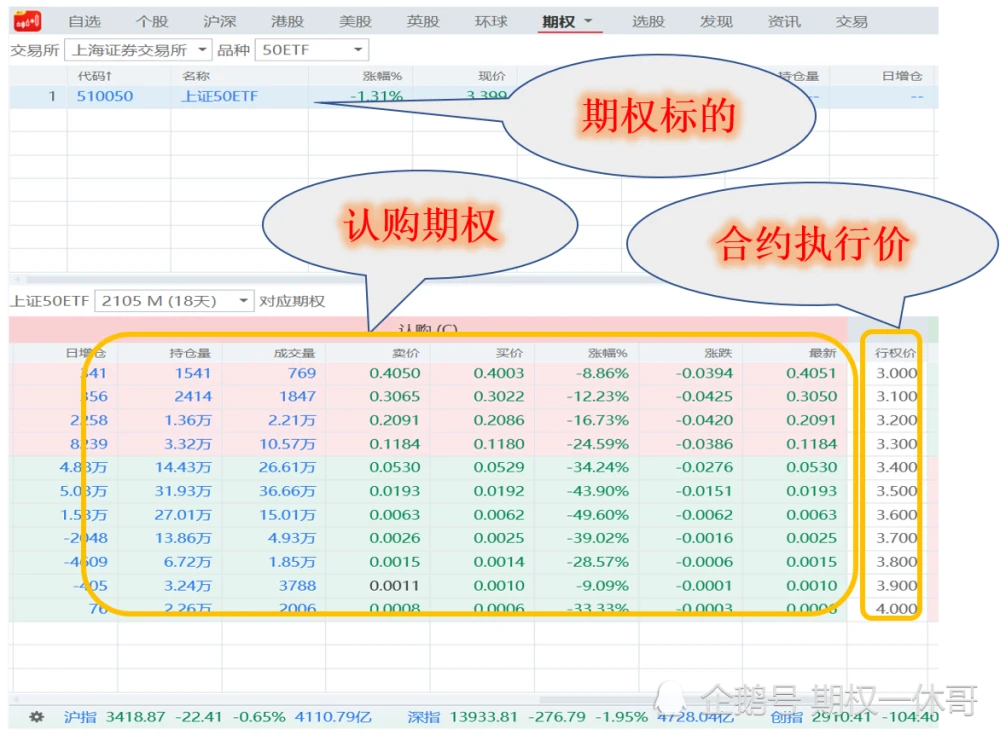Sort options by 成交量 column header
1000x735 pixels.
294,353
